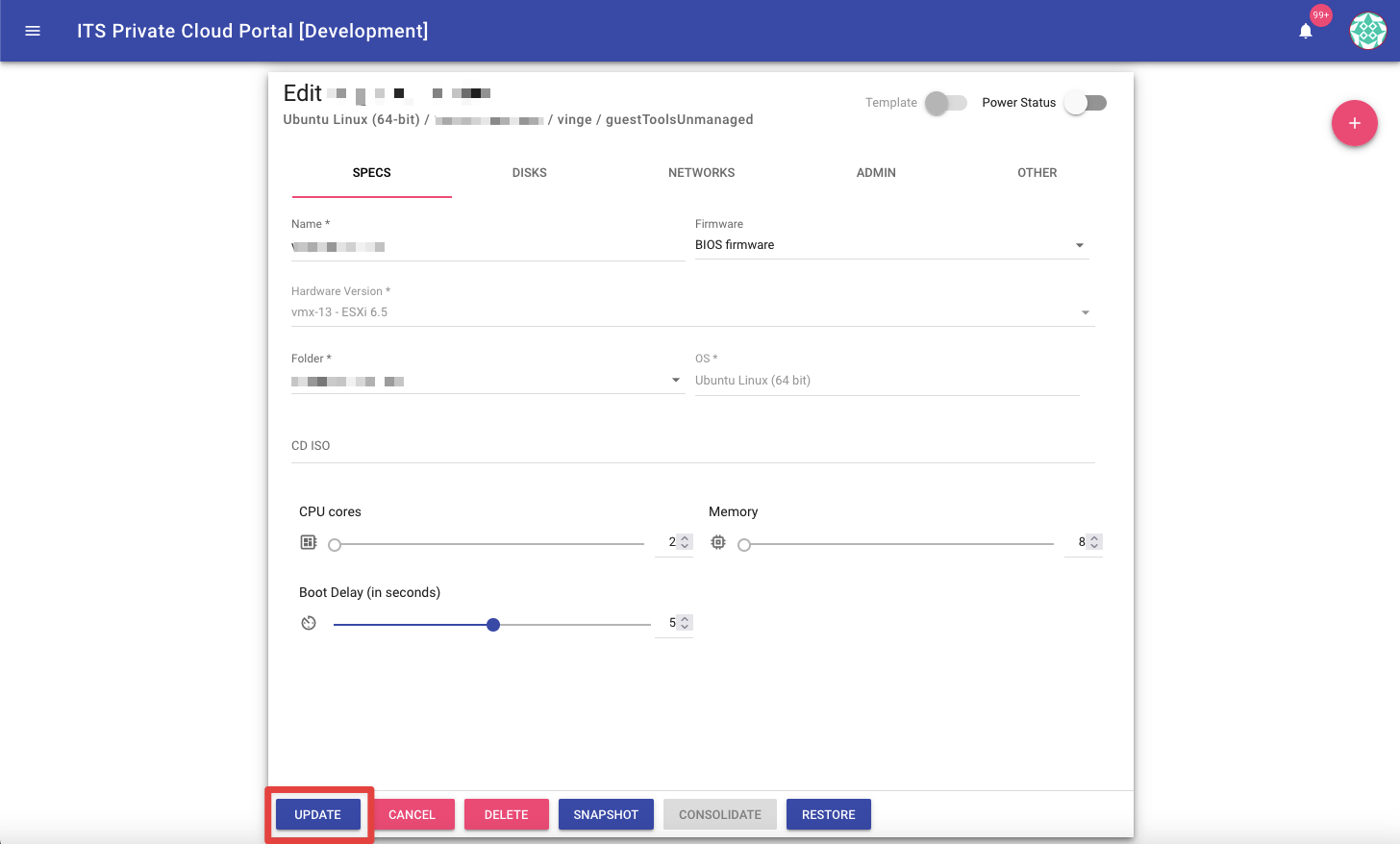
Task: Click the Boot Delay slider handle
Action: (x=493, y=625)
